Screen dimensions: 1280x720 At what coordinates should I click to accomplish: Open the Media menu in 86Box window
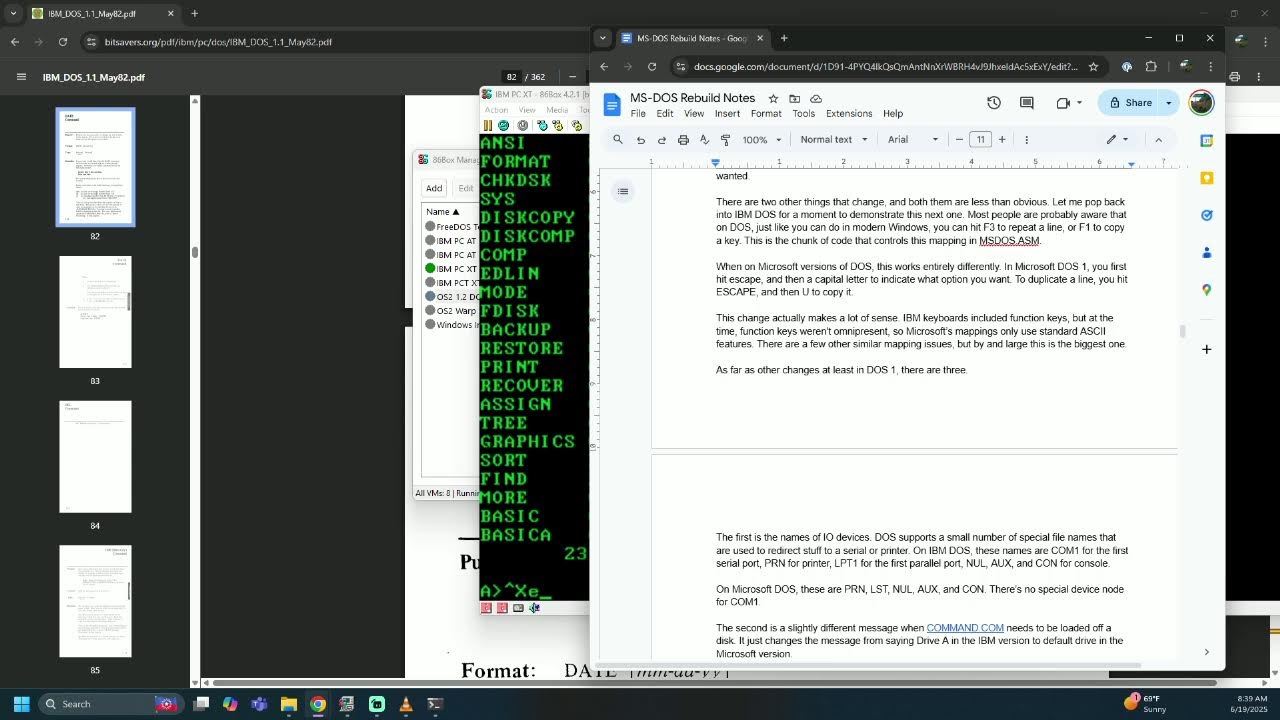click(557, 110)
